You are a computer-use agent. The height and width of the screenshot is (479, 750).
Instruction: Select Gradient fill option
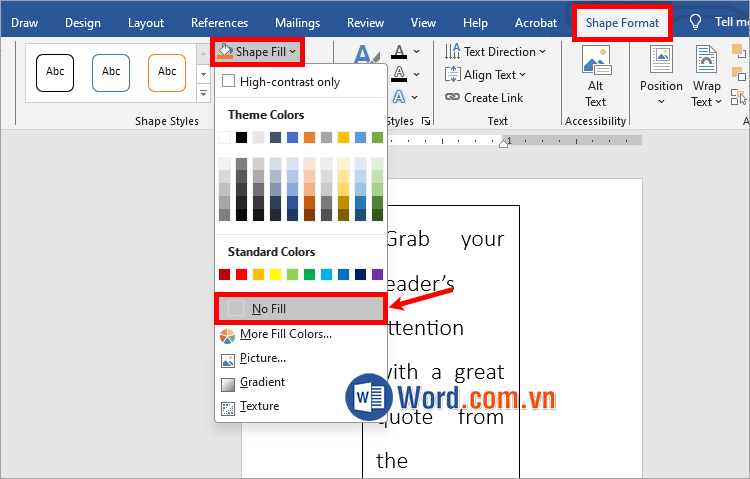pyautogui.click(x=262, y=382)
